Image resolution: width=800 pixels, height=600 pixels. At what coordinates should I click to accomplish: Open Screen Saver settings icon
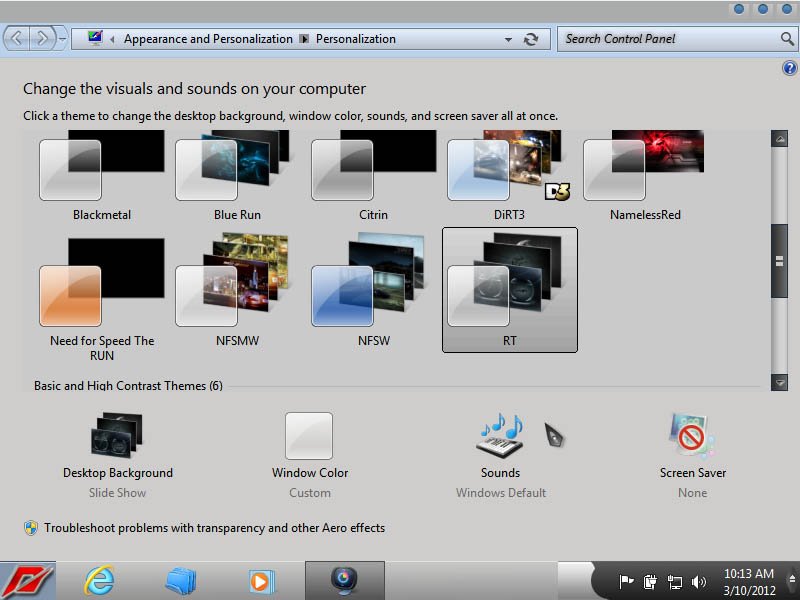[x=692, y=435]
